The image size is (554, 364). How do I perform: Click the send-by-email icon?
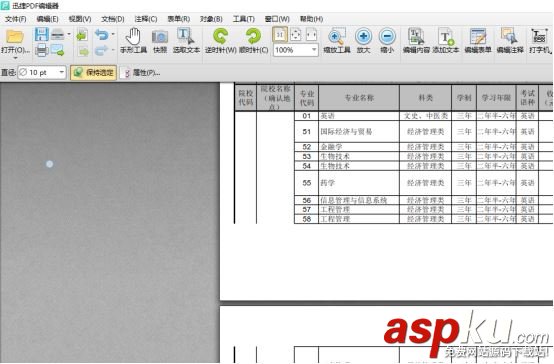58,50
